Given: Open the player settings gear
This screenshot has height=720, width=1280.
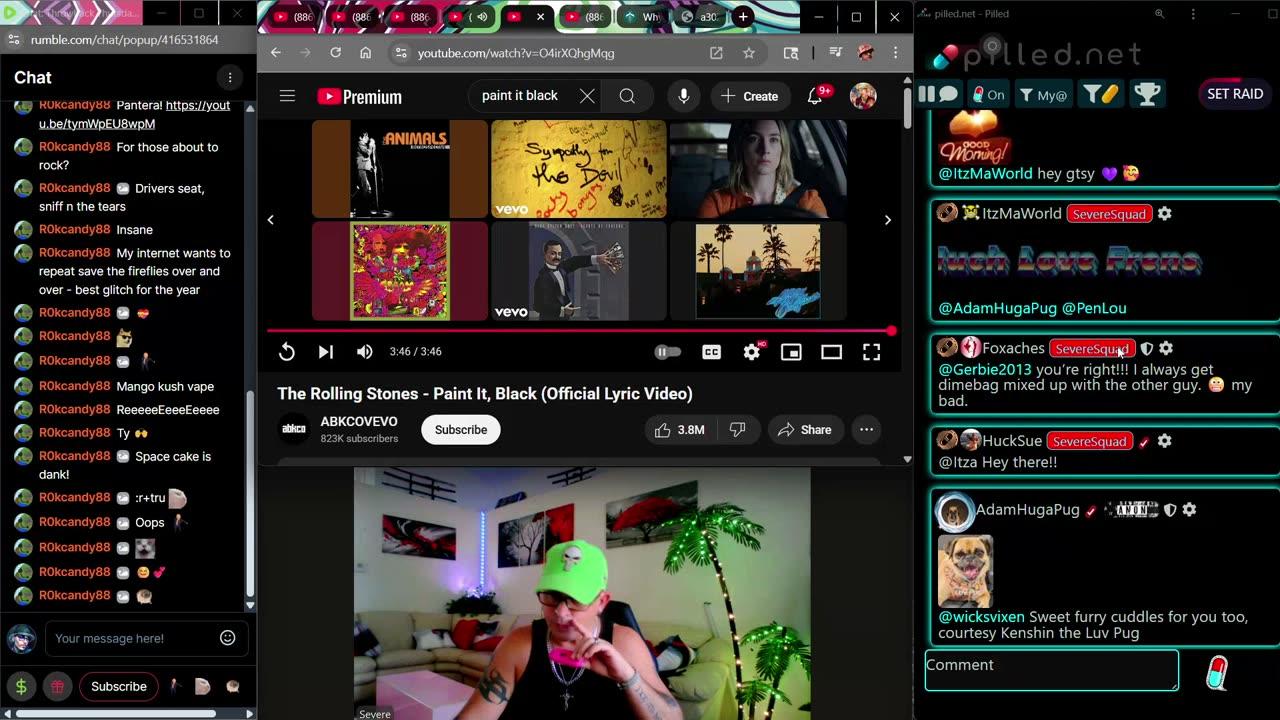Looking at the screenshot, I should [x=752, y=352].
